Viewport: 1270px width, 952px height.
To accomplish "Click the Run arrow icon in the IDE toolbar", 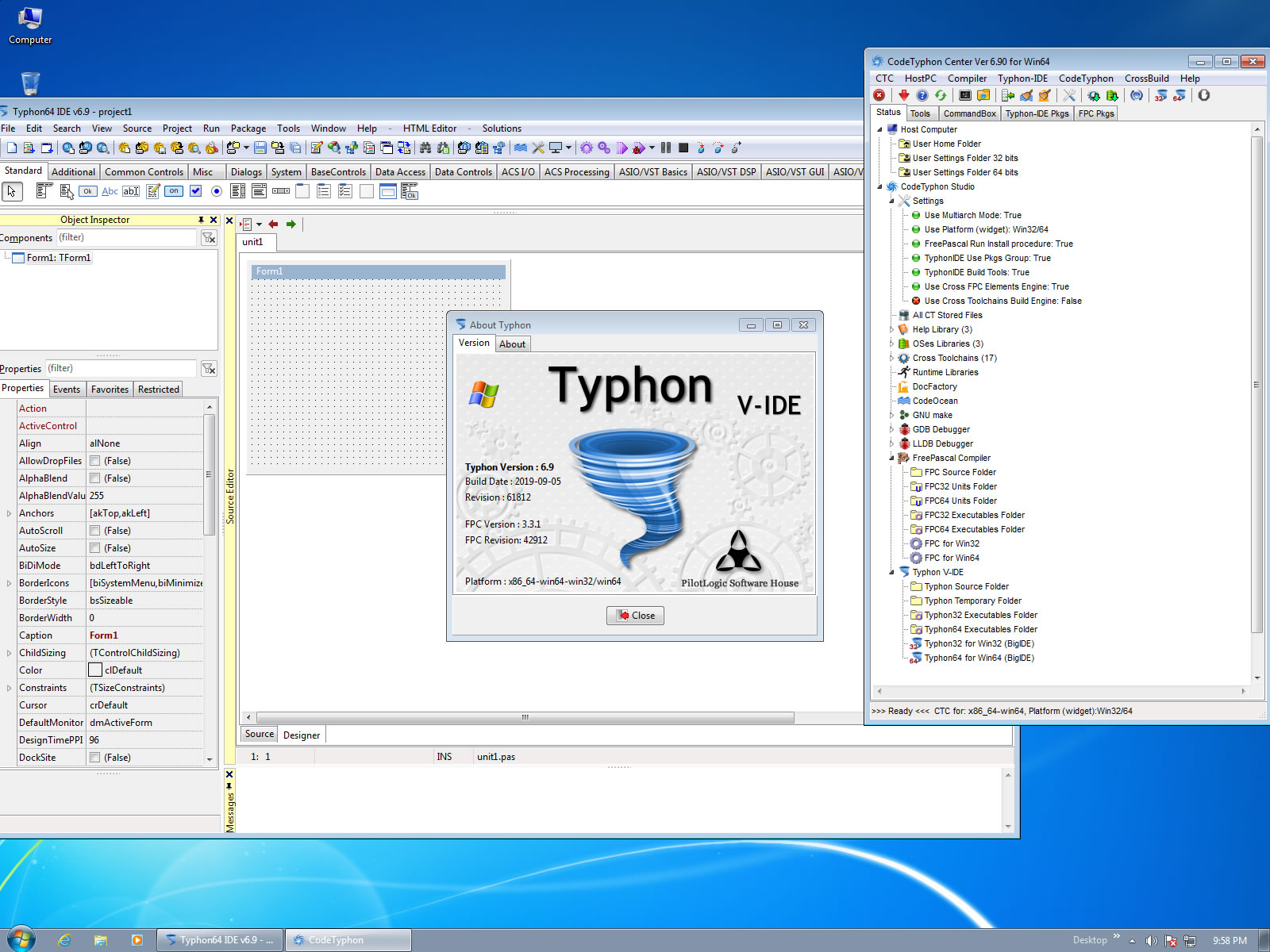I will pyautogui.click(x=622, y=148).
